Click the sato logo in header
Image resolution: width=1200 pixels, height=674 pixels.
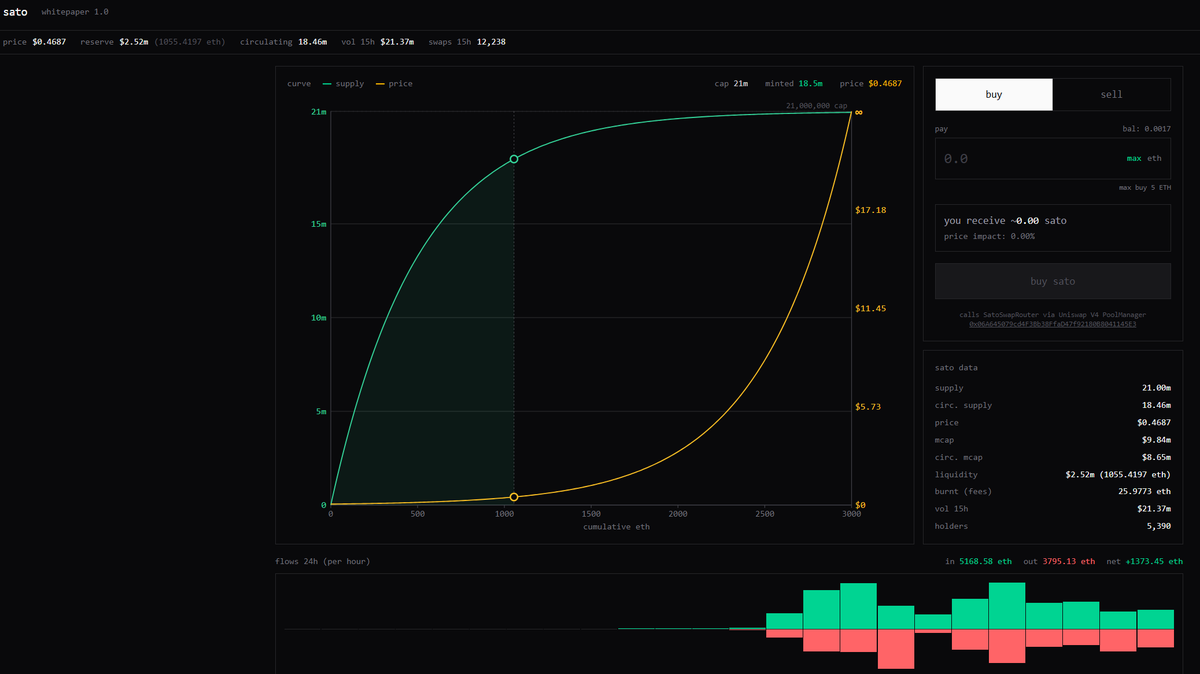coord(14,12)
